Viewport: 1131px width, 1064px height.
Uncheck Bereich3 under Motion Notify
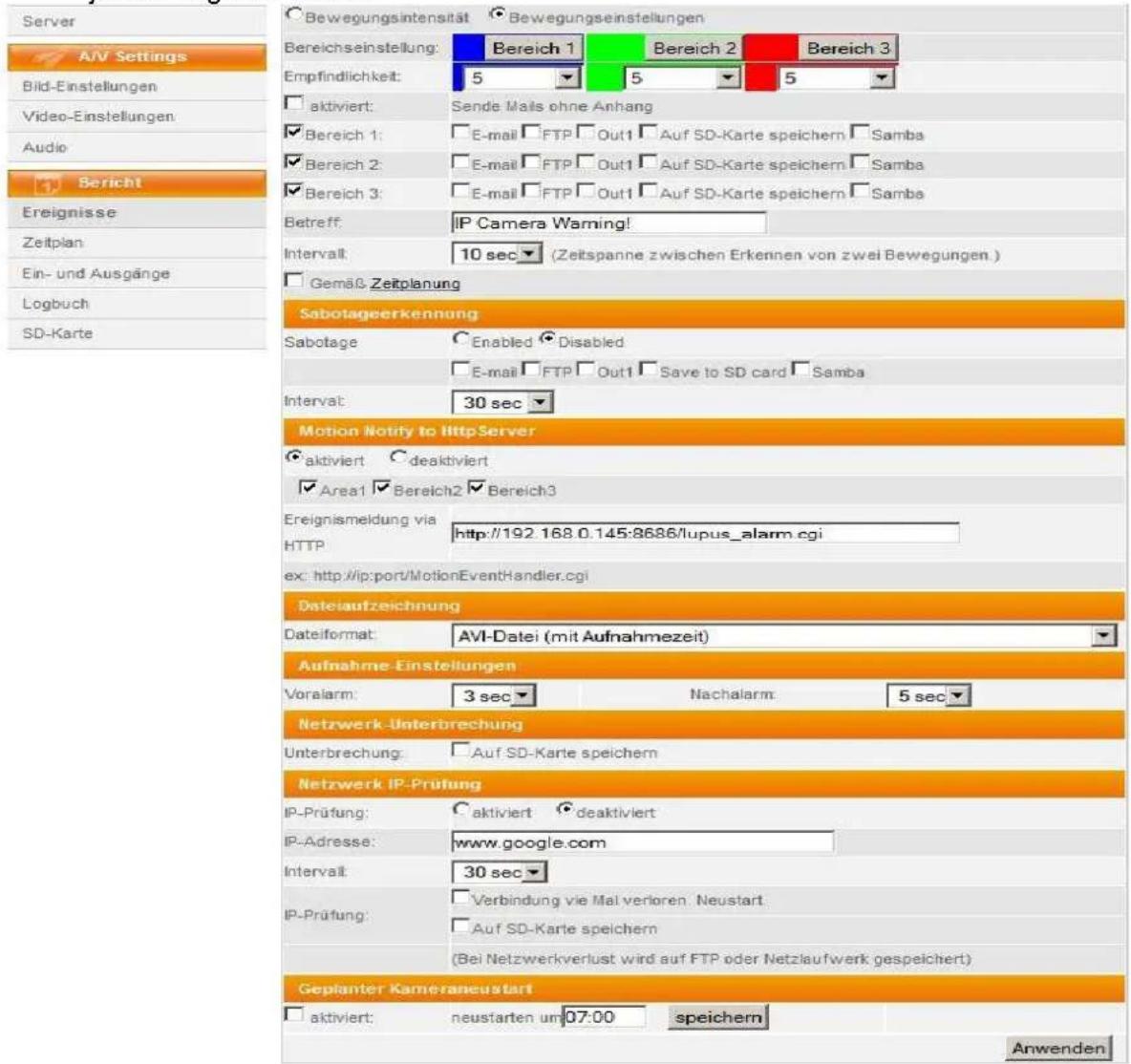(476, 488)
